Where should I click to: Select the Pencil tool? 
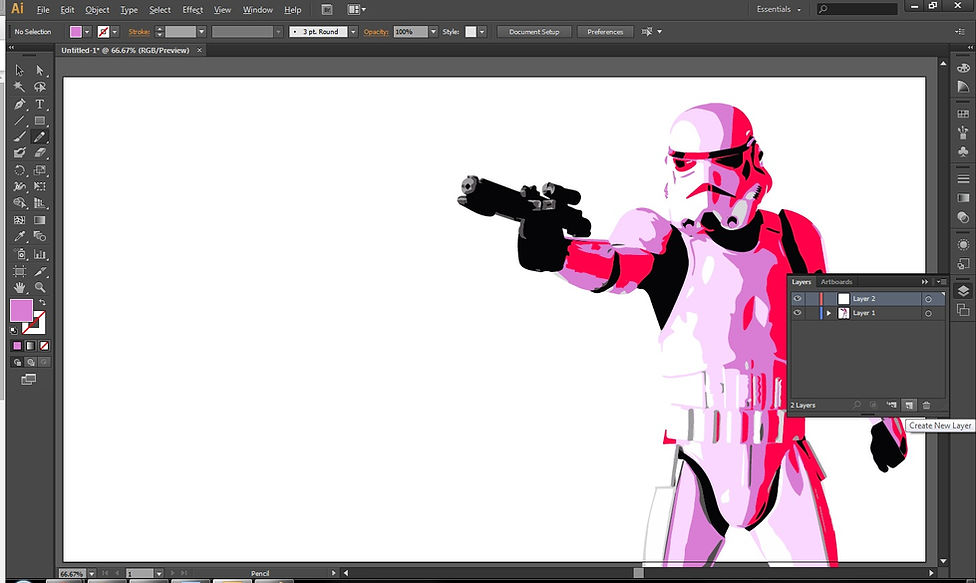click(40, 137)
